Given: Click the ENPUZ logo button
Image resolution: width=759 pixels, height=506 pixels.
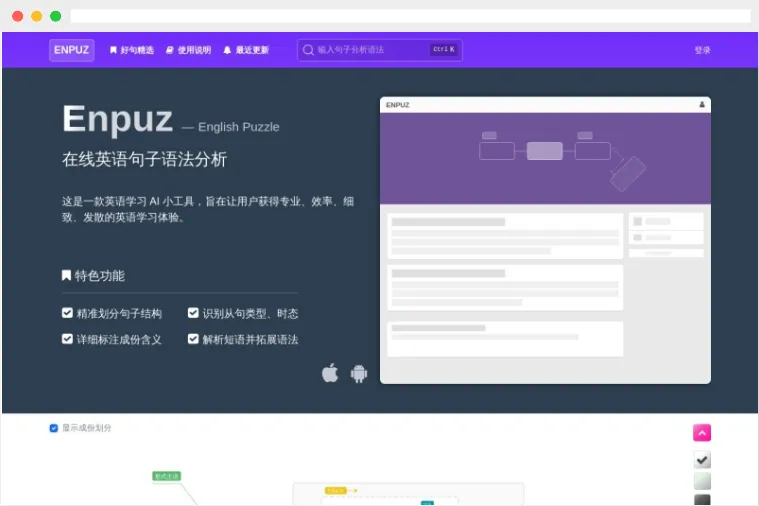Looking at the screenshot, I should click(72, 50).
